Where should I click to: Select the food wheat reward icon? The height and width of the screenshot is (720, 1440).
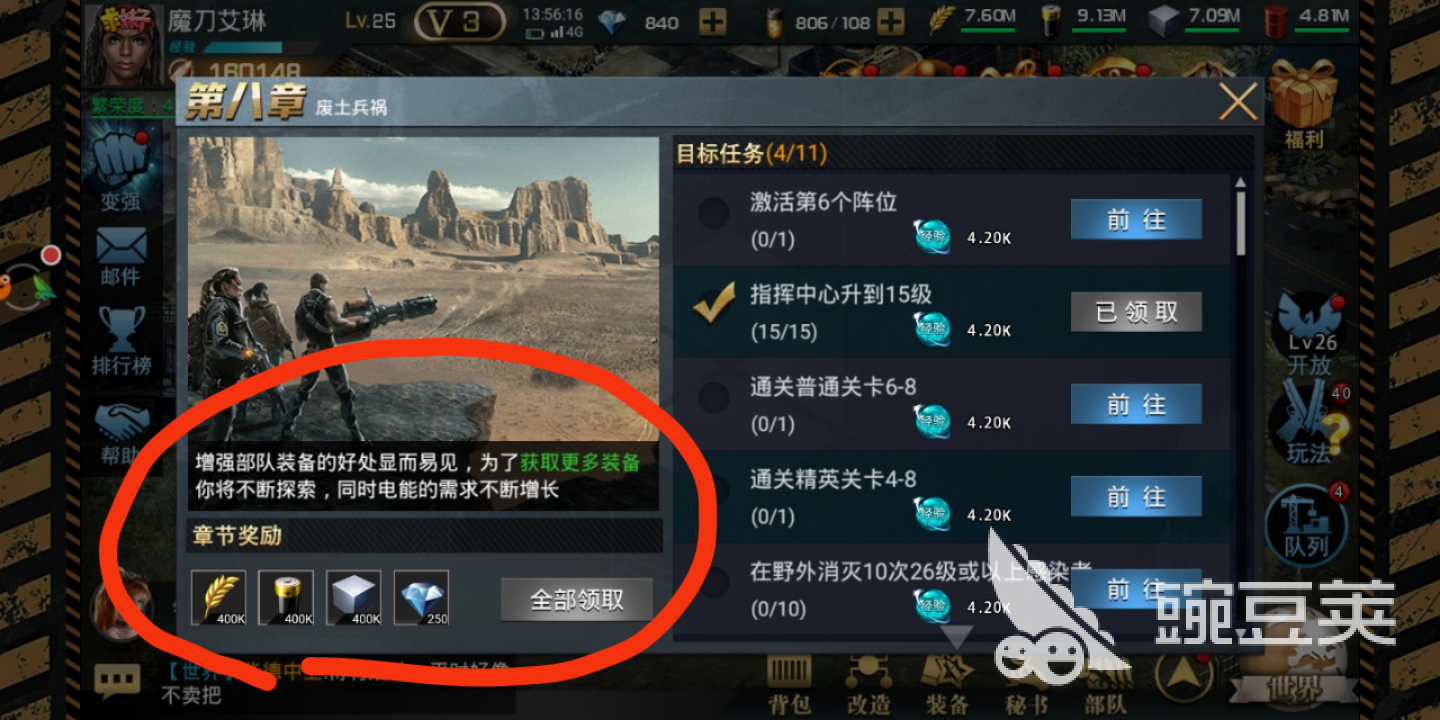click(218, 598)
